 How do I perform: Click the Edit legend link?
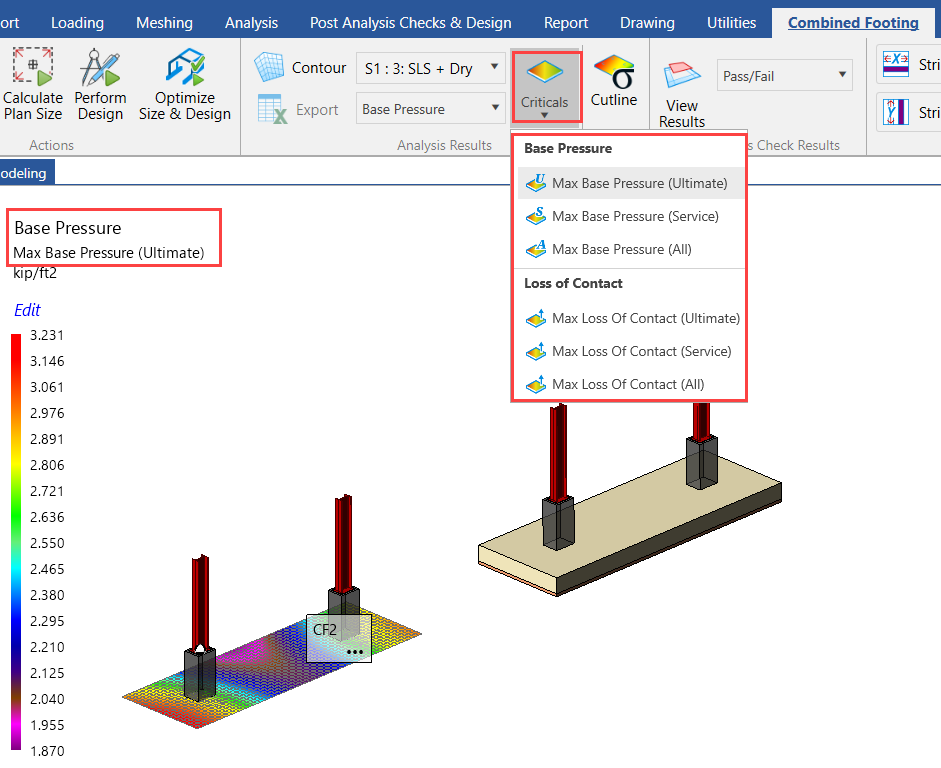point(27,310)
